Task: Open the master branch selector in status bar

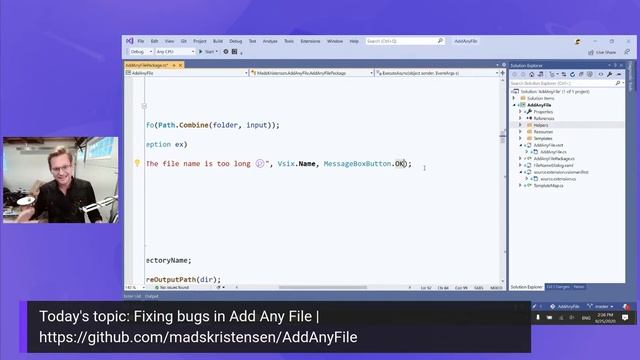Action: [x=600, y=307]
